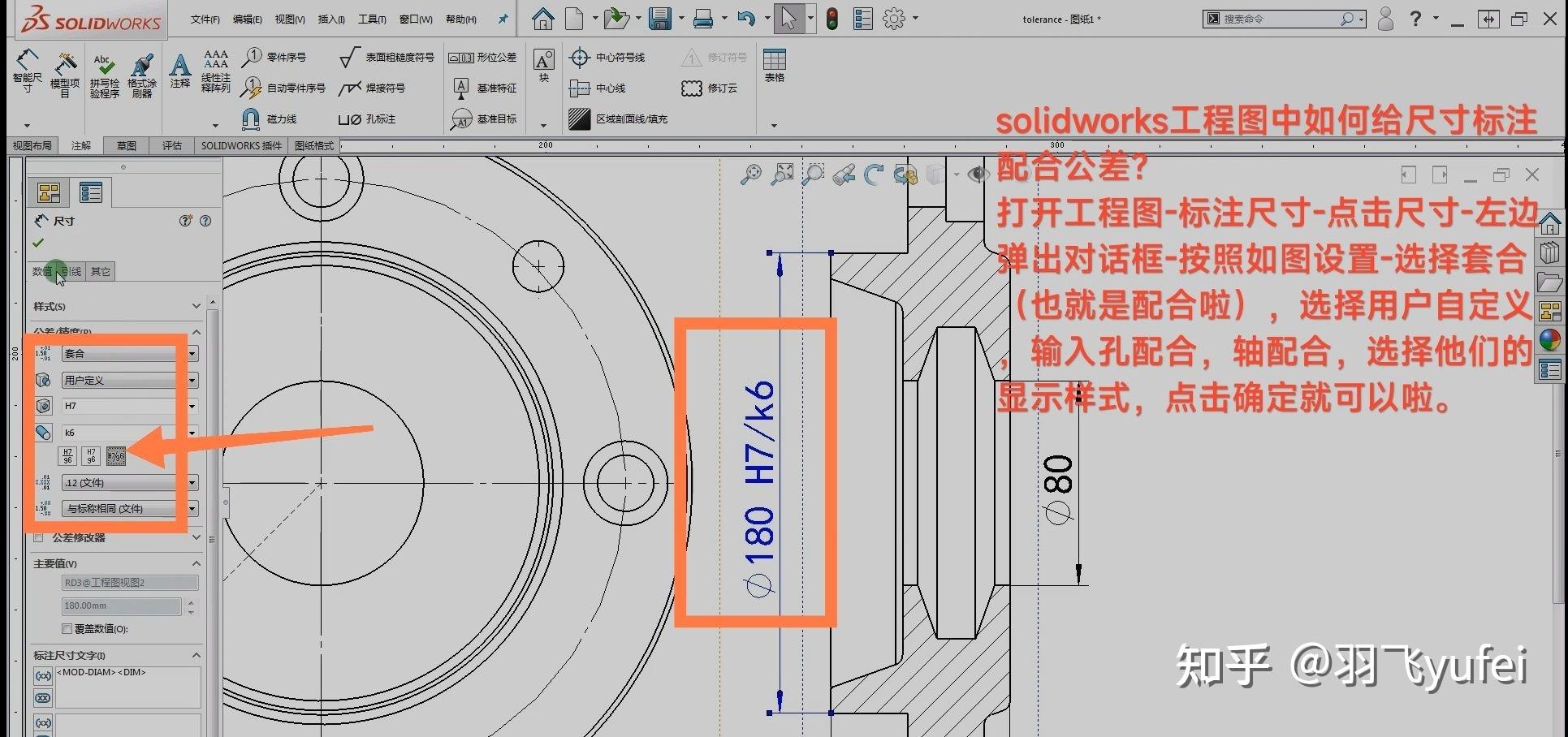This screenshot has height=737, width=1568.
Task: Click the Rebuild traffic light icon
Action: pos(832,19)
